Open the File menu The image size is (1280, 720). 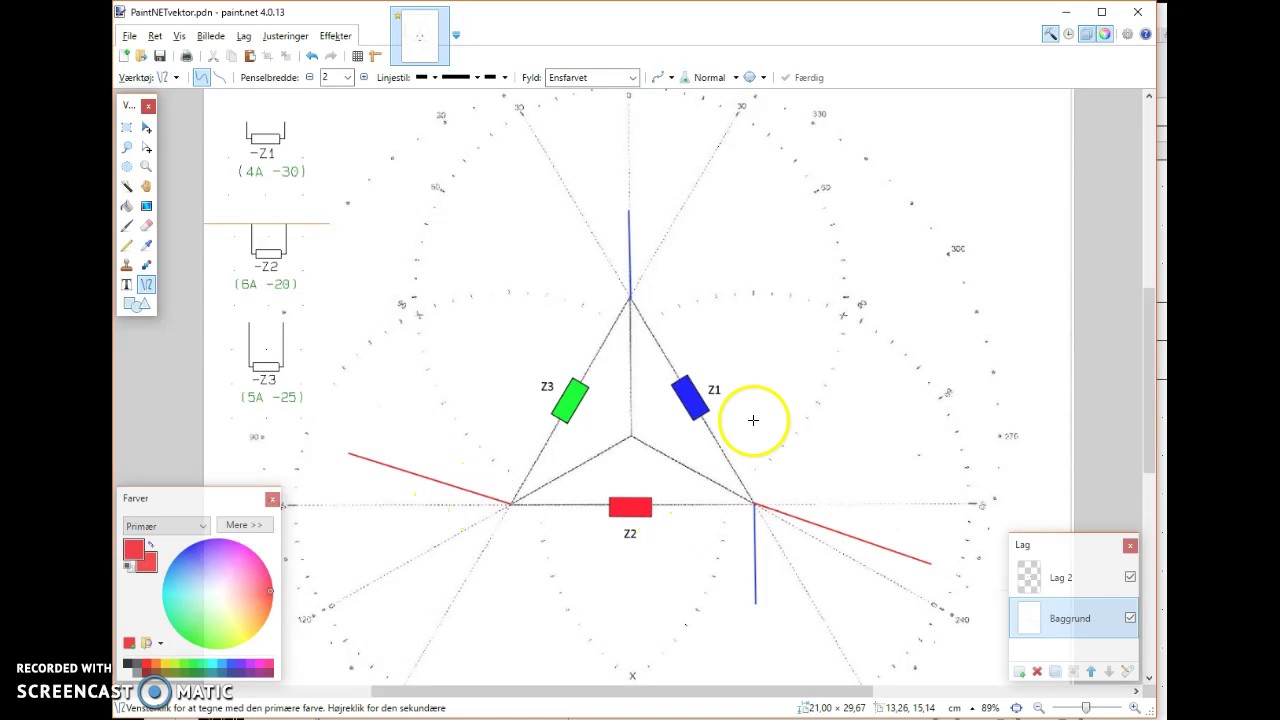(x=130, y=36)
